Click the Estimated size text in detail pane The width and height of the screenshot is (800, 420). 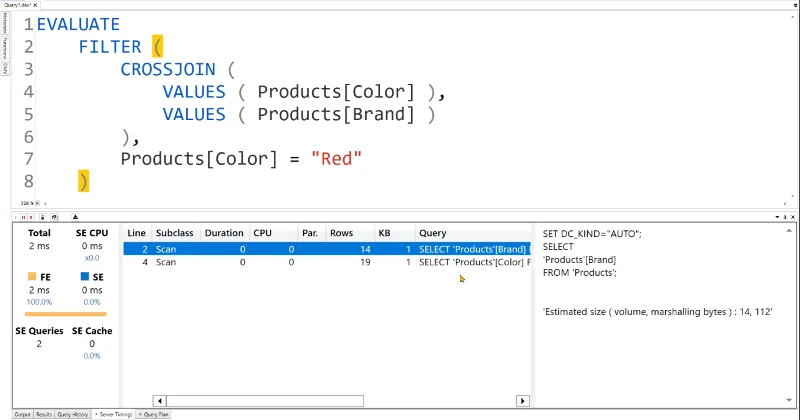point(658,312)
